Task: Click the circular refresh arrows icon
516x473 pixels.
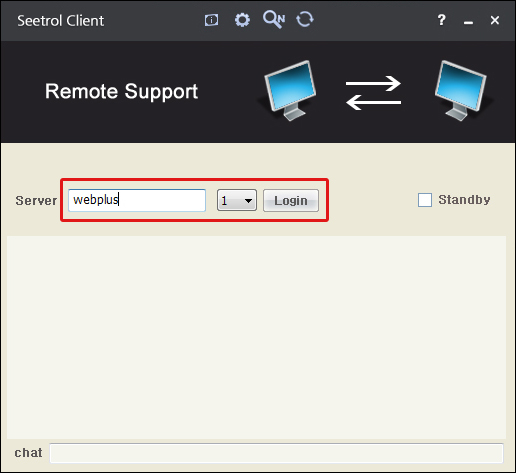Action: 305,19
